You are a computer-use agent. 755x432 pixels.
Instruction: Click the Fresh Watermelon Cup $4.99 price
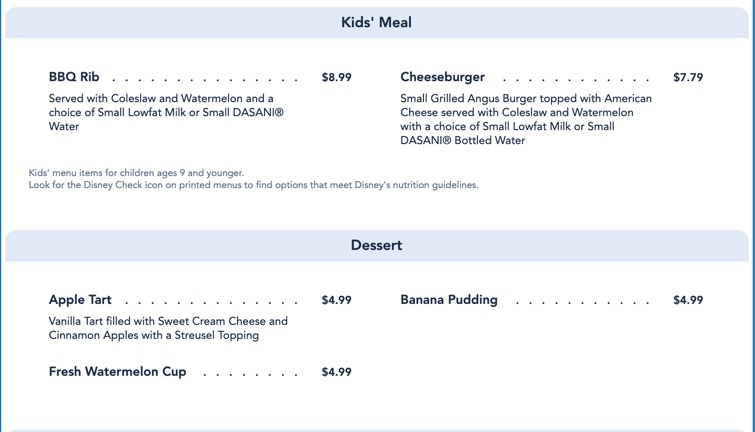[x=336, y=372]
